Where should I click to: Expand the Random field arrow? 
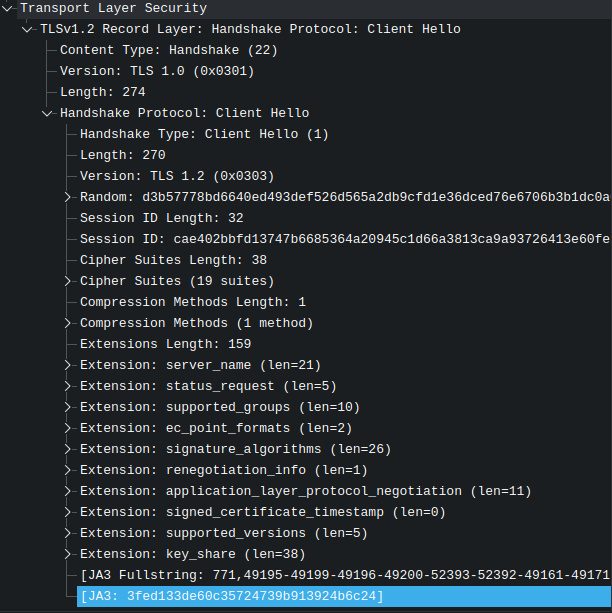pyautogui.click(x=67, y=197)
